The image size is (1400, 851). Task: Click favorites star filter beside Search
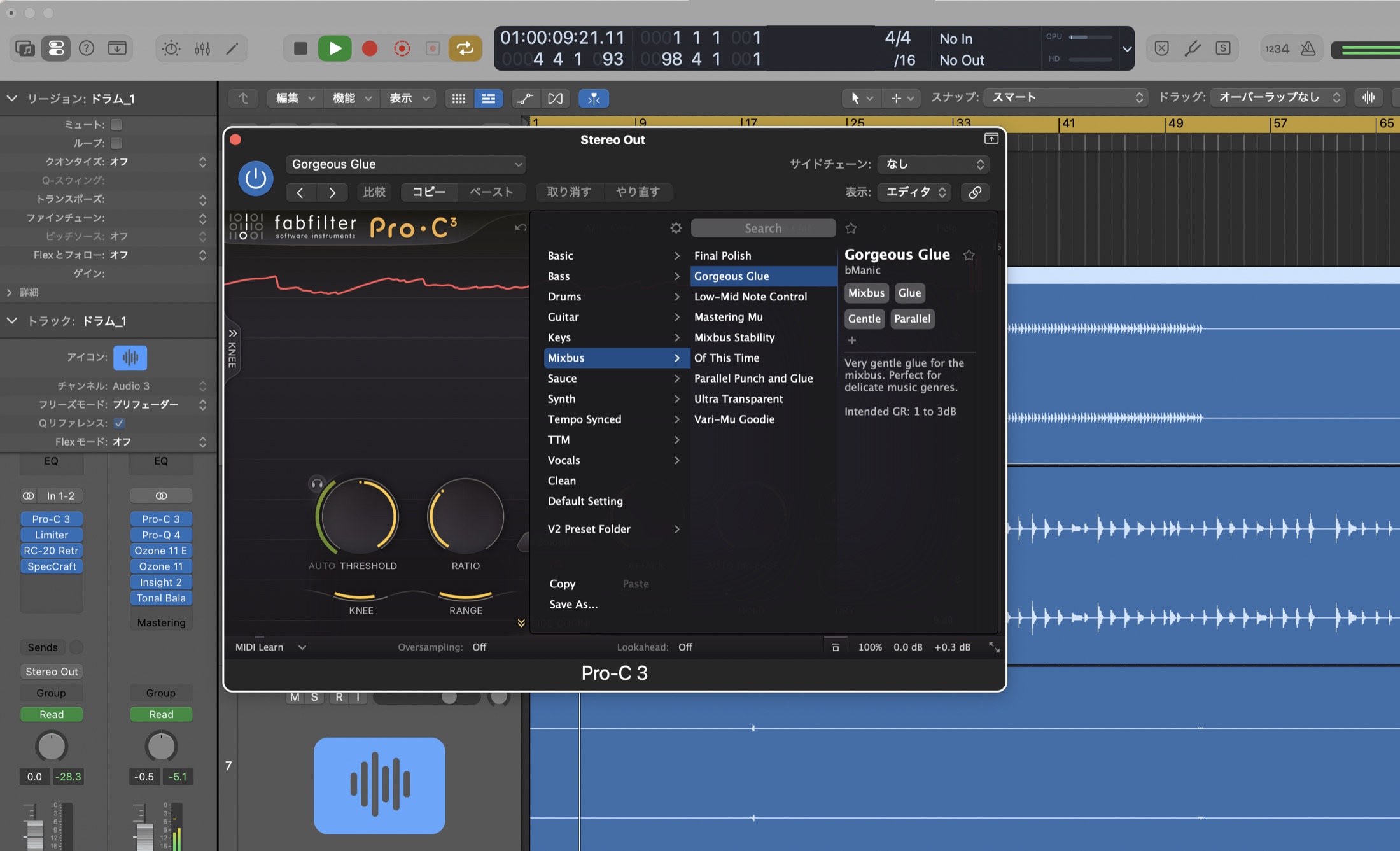[x=851, y=228]
